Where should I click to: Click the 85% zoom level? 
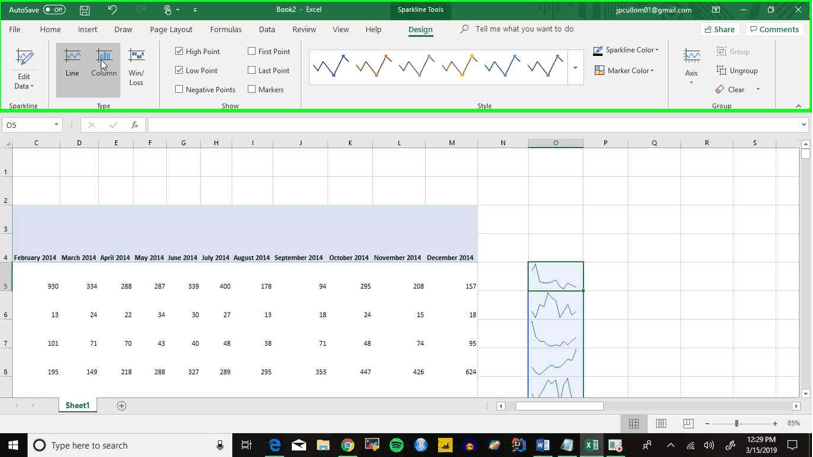pos(793,424)
